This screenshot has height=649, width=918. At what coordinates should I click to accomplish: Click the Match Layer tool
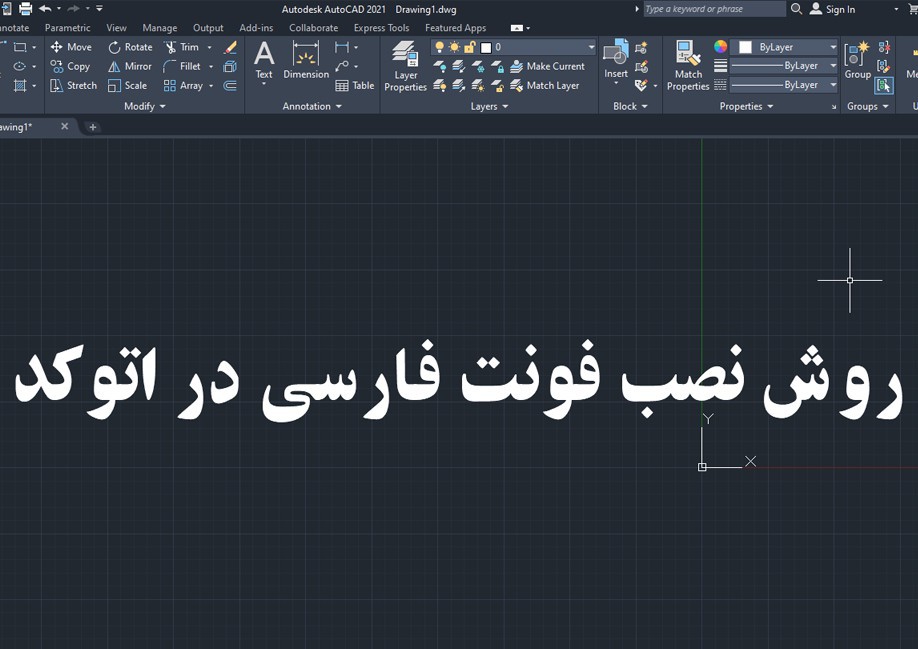pyautogui.click(x=544, y=85)
